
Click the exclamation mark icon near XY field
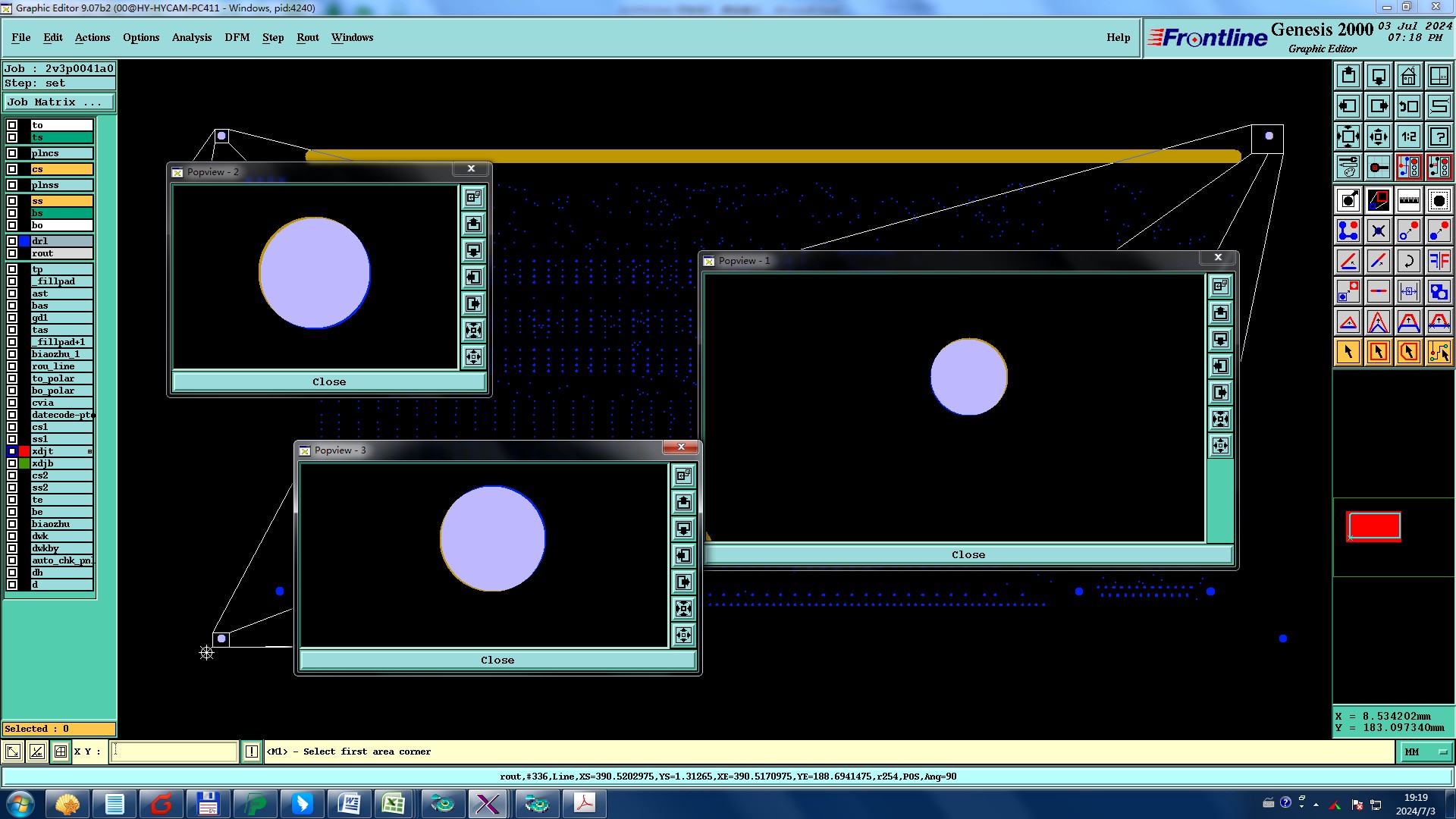(252, 752)
